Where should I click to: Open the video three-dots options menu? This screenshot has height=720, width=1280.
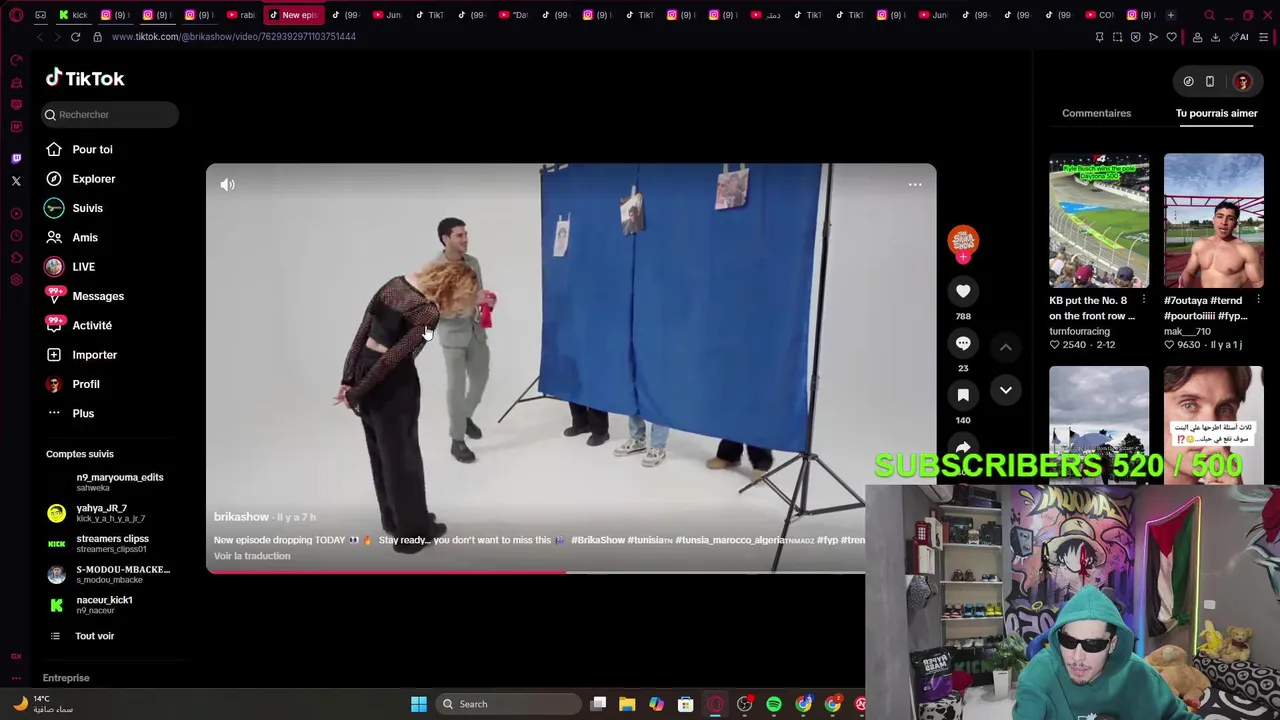(915, 185)
